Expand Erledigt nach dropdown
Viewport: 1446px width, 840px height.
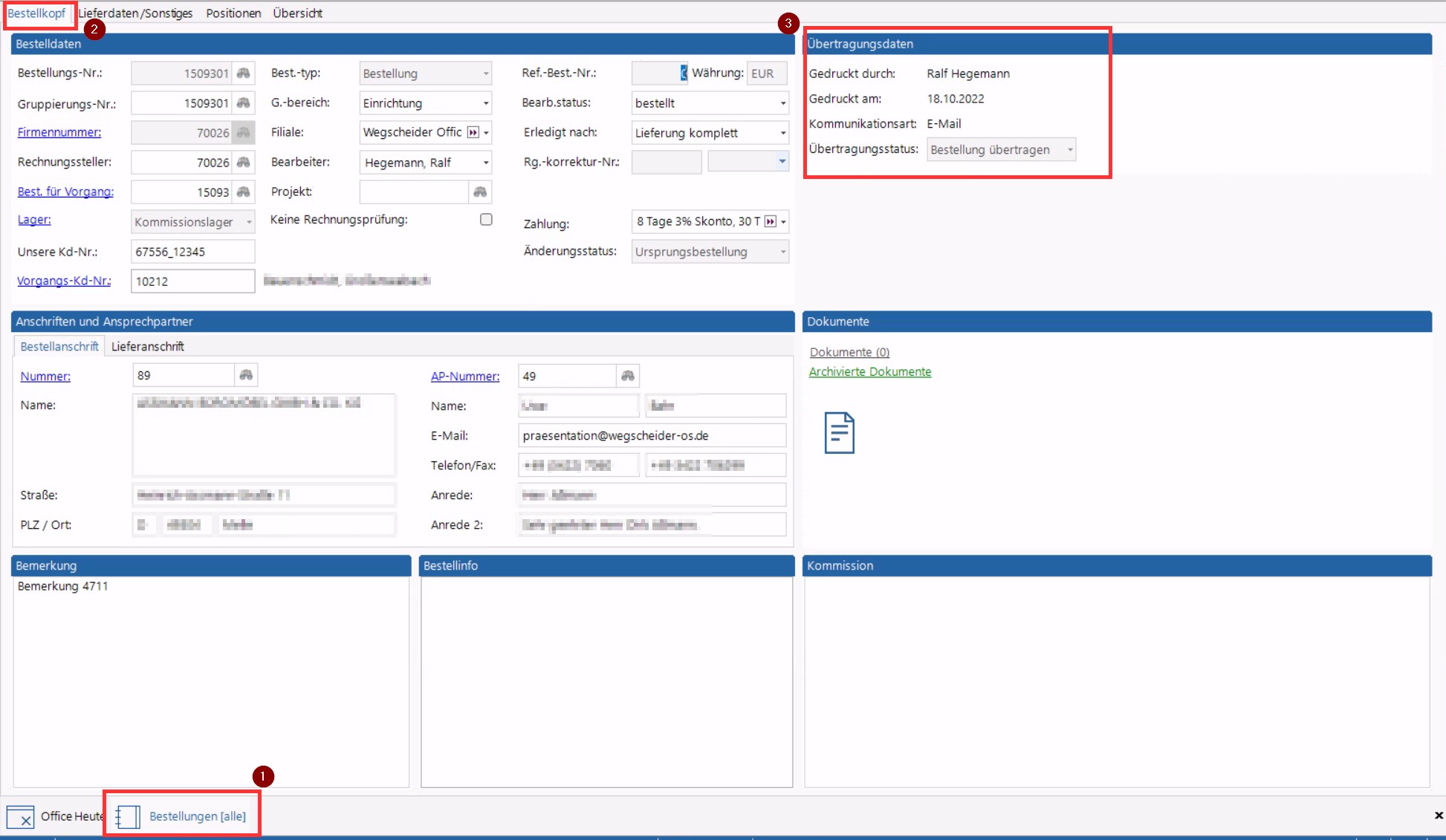click(x=782, y=133)
